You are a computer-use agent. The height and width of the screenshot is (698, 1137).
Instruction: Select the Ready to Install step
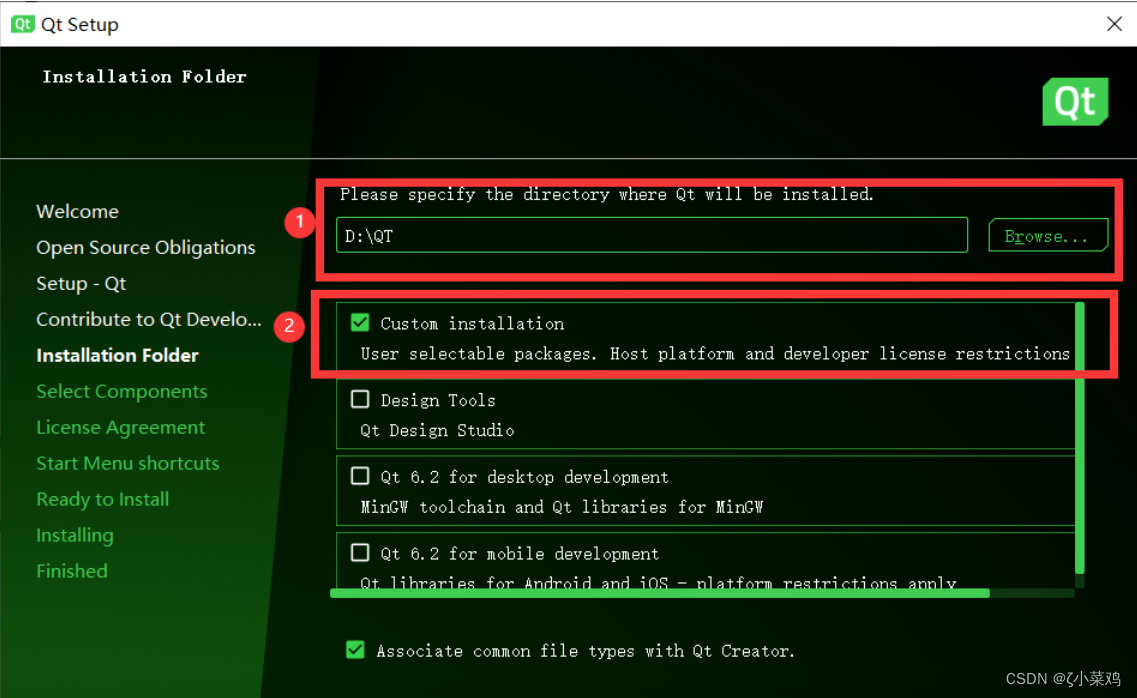[102, 499]
